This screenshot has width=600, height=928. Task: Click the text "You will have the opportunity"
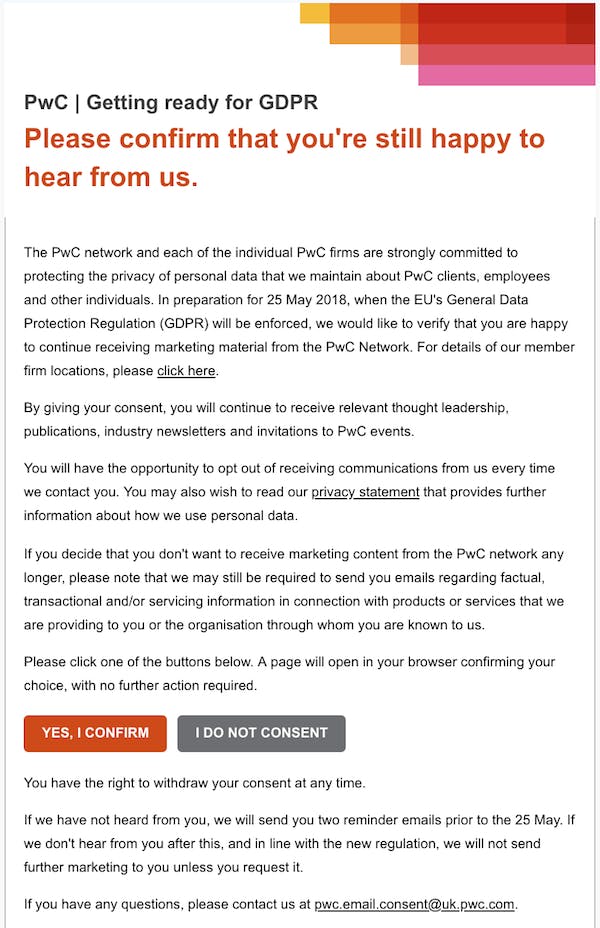coord(150,468)
